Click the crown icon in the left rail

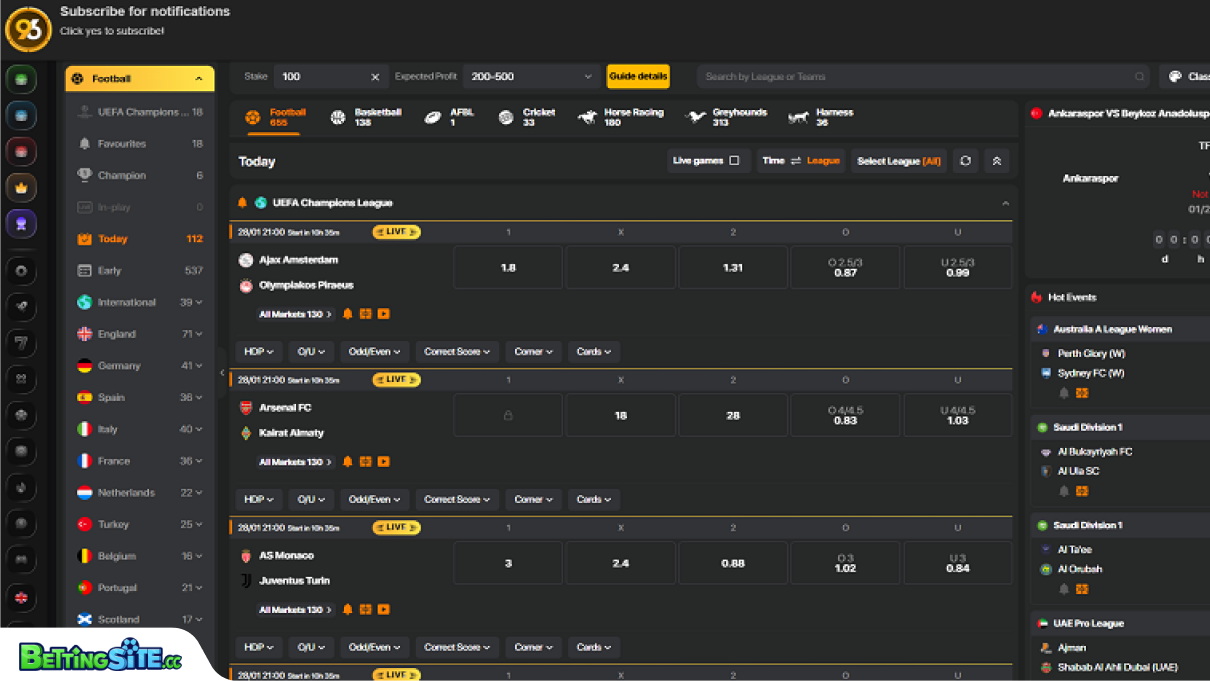point(22,187)
